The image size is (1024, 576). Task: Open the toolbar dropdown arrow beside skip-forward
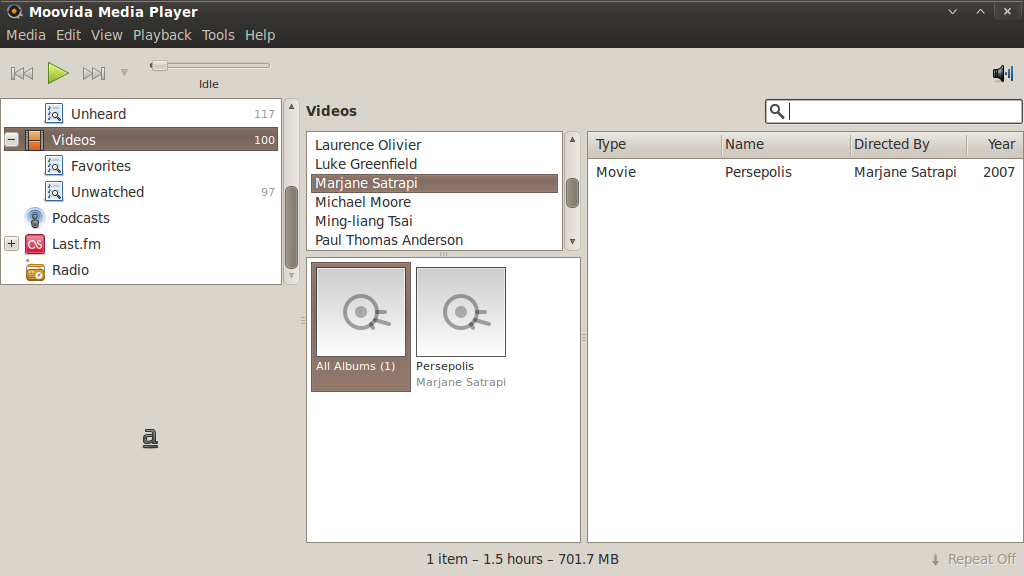124,72
